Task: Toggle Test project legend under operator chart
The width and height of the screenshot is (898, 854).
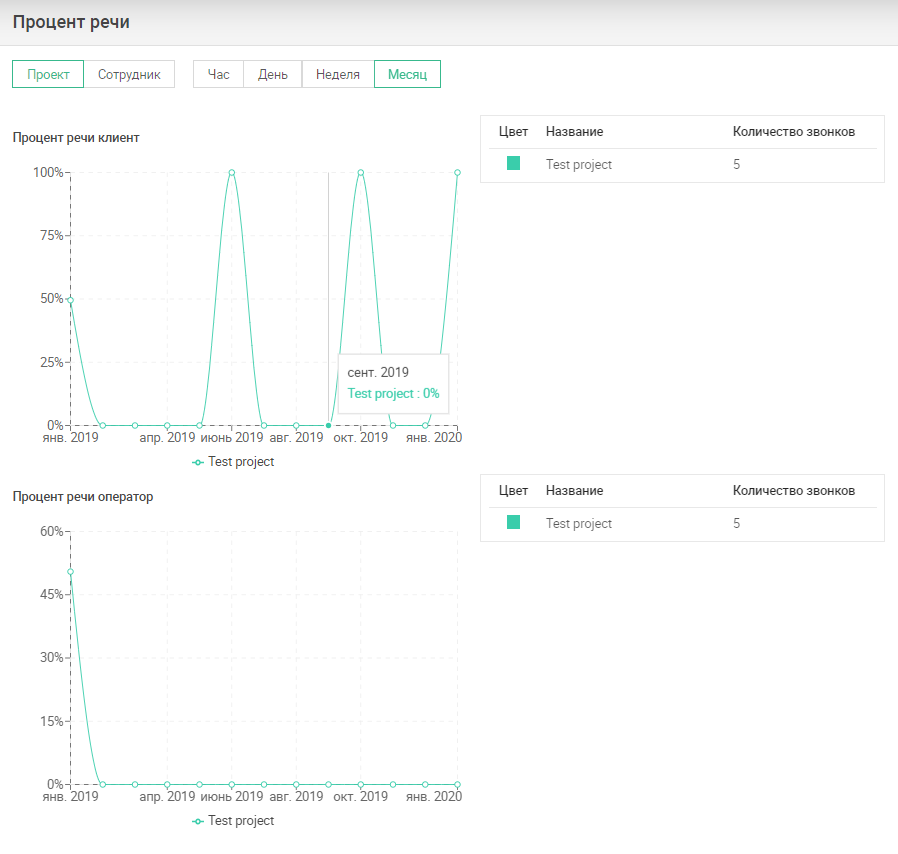Action: point(233,821)
